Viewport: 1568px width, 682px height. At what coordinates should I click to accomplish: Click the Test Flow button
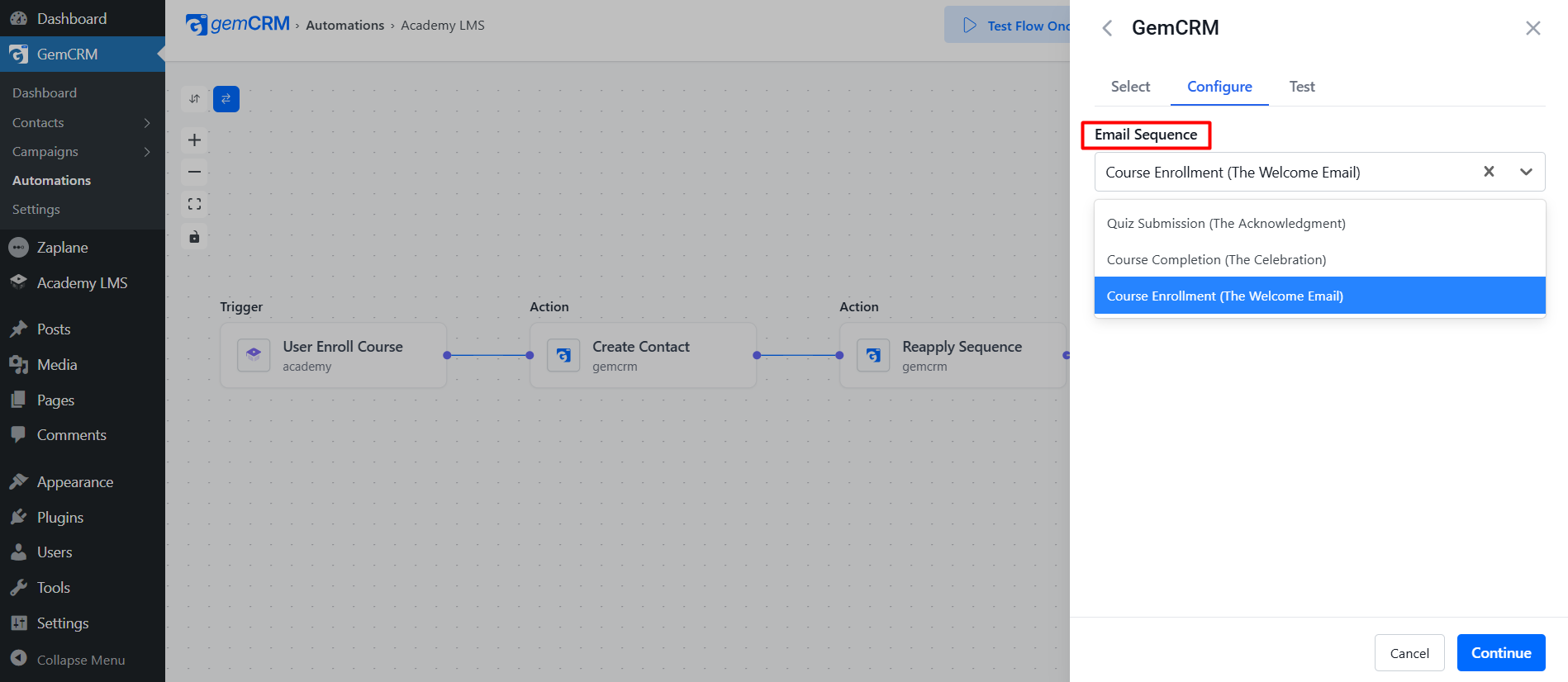click(x=1008, y=26)
